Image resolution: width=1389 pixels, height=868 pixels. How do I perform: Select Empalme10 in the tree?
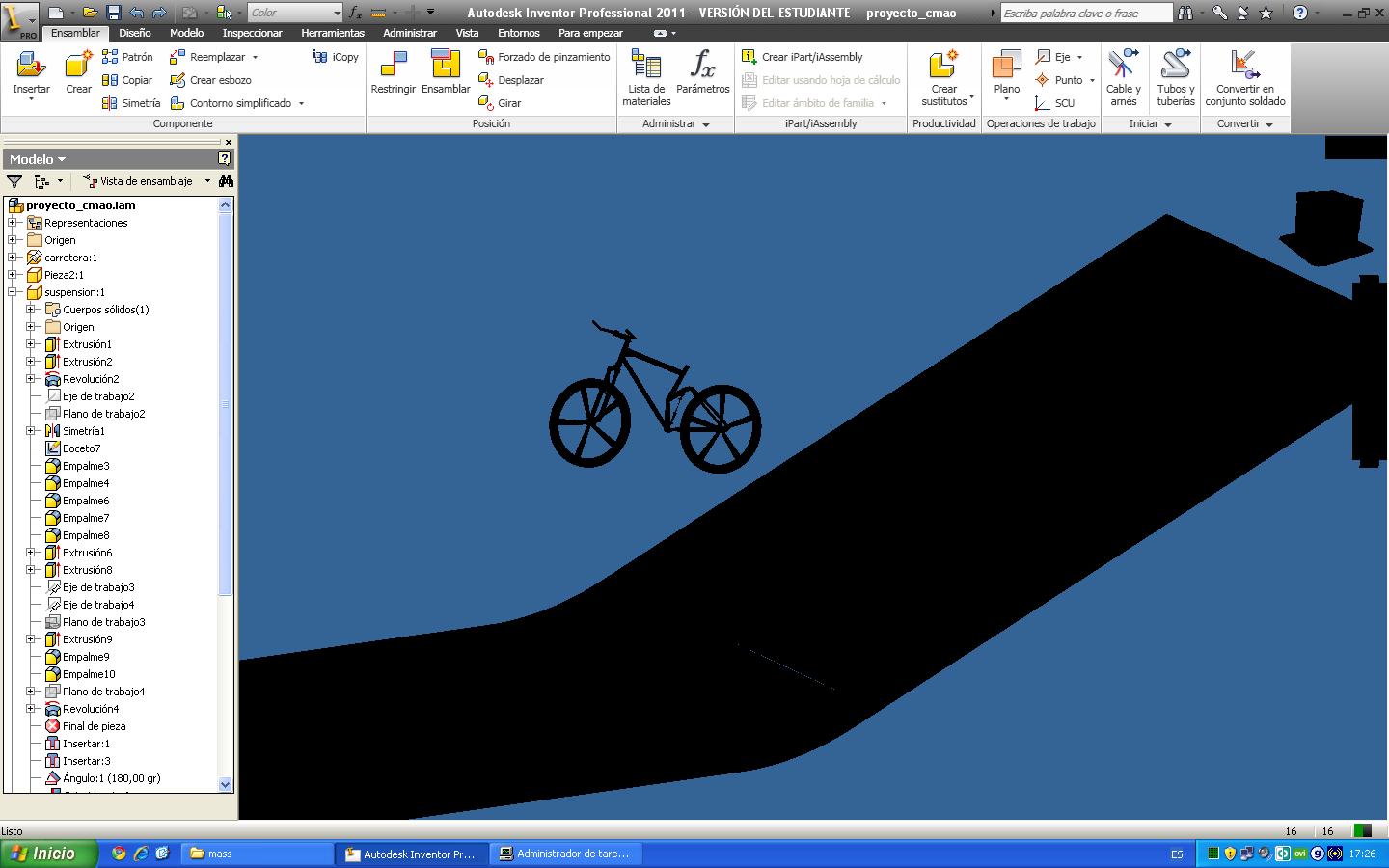point(89,674)
